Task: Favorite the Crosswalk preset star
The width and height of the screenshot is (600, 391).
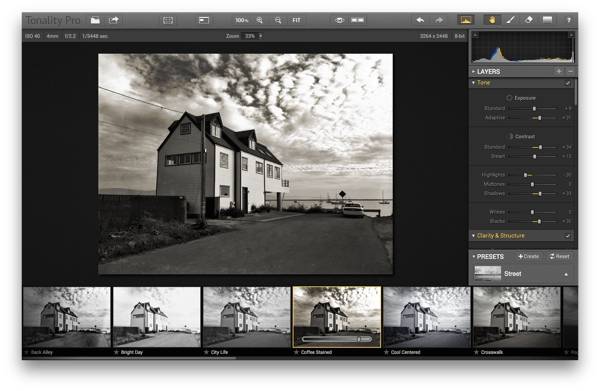Action: 476,352
